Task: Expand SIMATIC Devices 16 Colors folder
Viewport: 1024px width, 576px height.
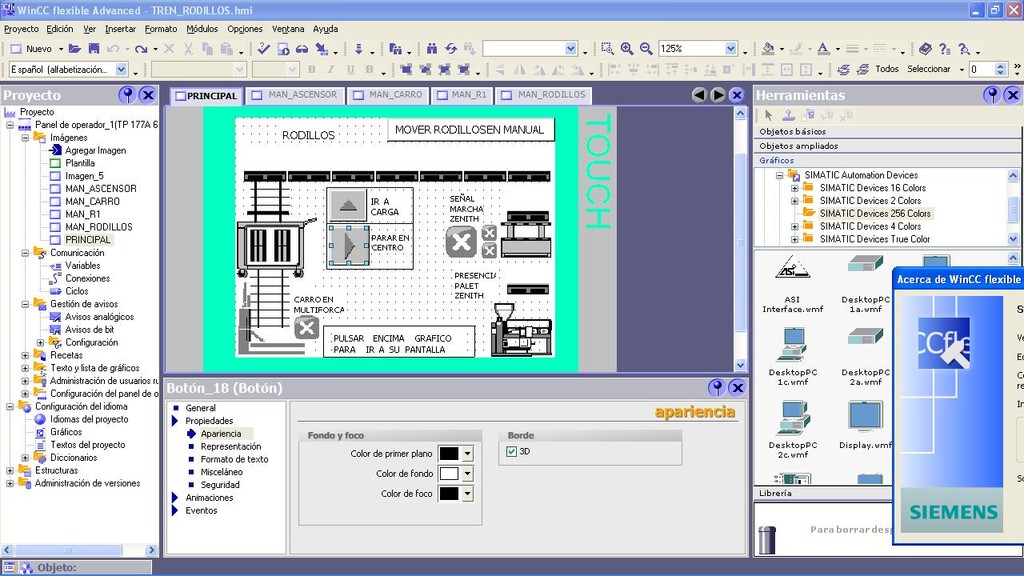Action: coord(795,188)
